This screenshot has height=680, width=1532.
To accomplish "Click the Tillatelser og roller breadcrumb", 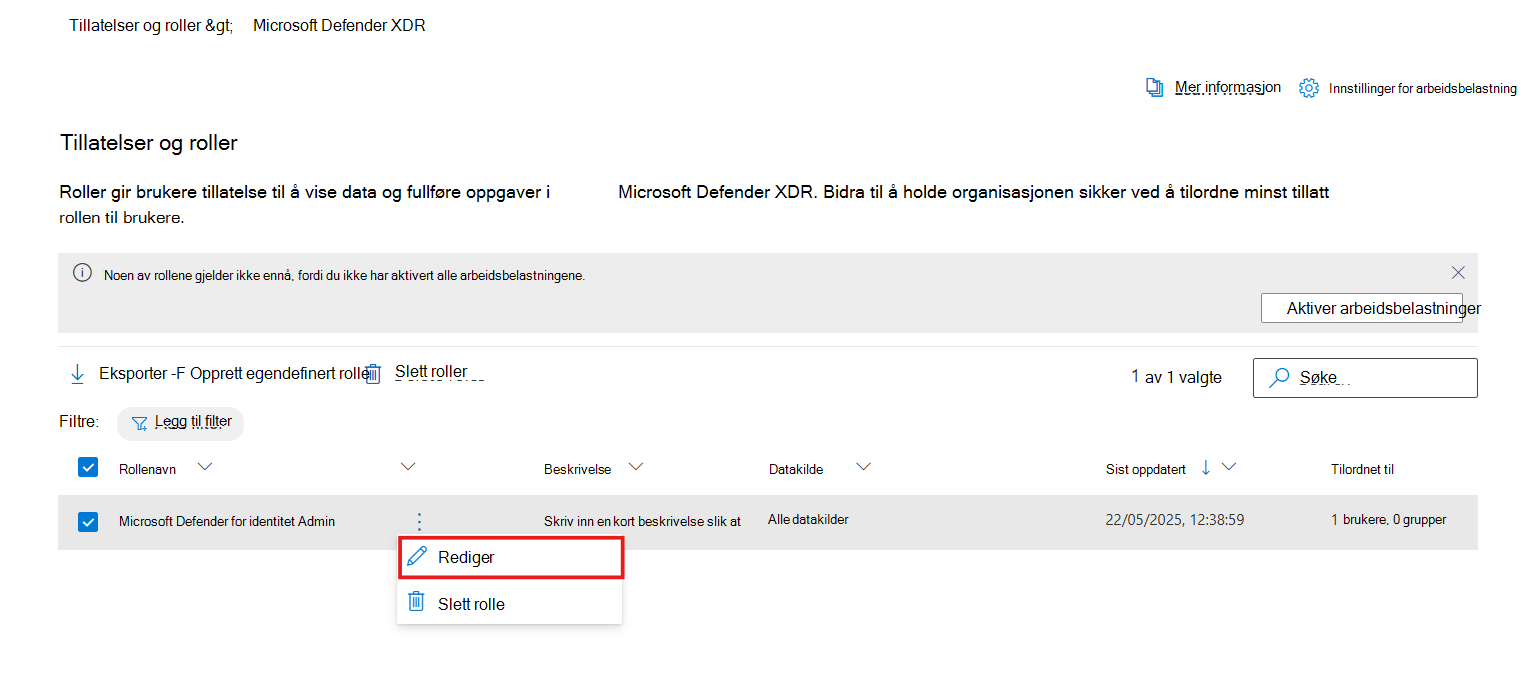I will coord(136,26).
